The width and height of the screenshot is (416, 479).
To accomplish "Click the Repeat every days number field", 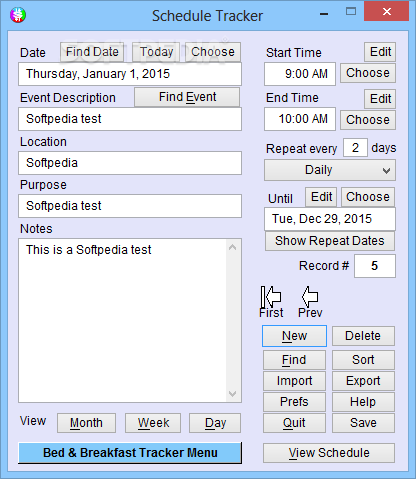I will pyautogui.click(x=355, y=148).
